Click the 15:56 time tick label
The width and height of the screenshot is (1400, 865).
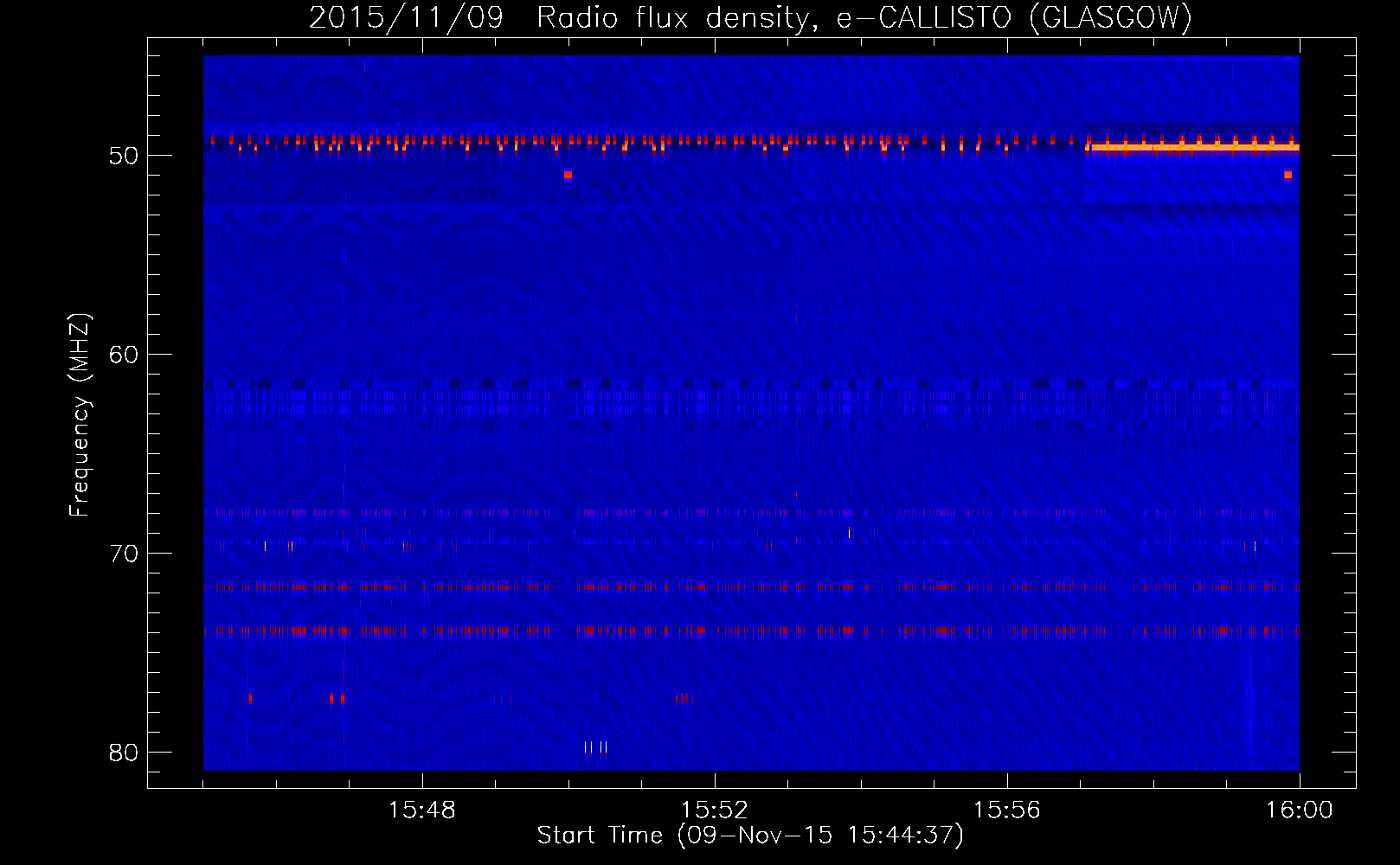point(1007,811)
